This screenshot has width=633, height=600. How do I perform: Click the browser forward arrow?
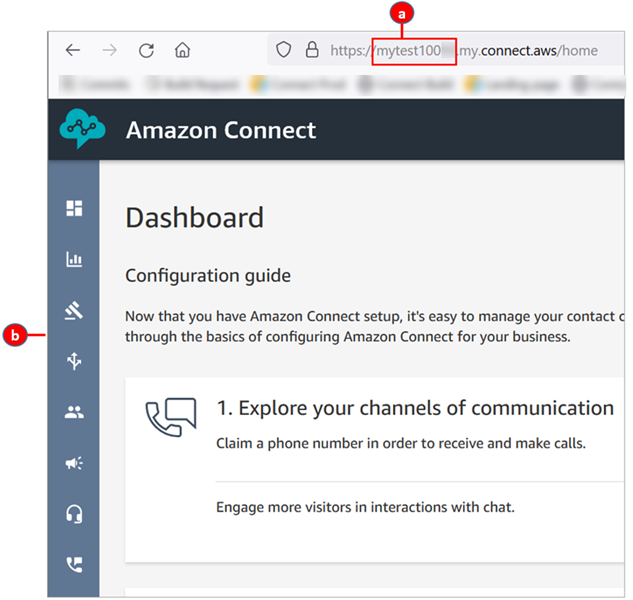[109, 50]
